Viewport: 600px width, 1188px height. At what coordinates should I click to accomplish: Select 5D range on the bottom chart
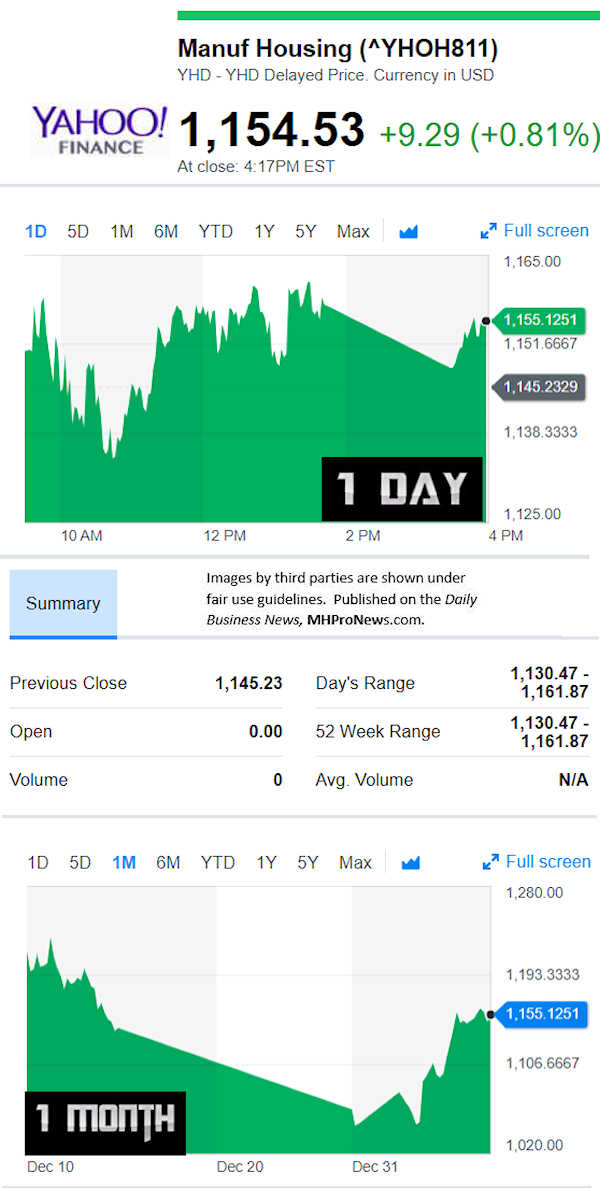click(x=80, y=863)
